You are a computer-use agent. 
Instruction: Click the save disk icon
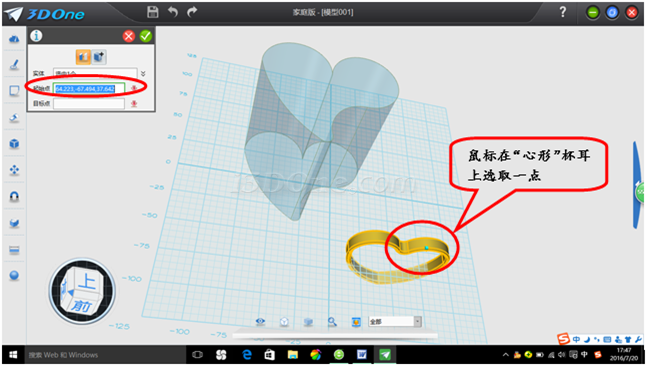pyautogui.click(x=153, y=12)
